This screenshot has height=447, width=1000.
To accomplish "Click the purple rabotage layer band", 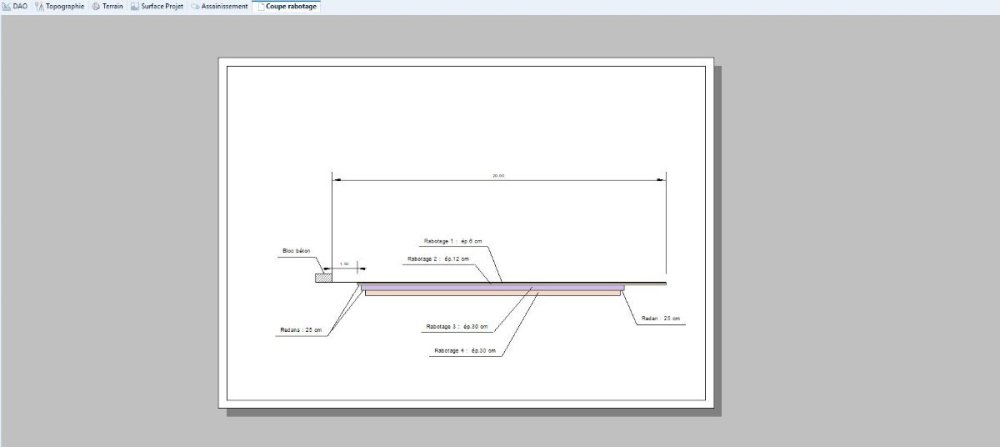I will pos(492,288).
